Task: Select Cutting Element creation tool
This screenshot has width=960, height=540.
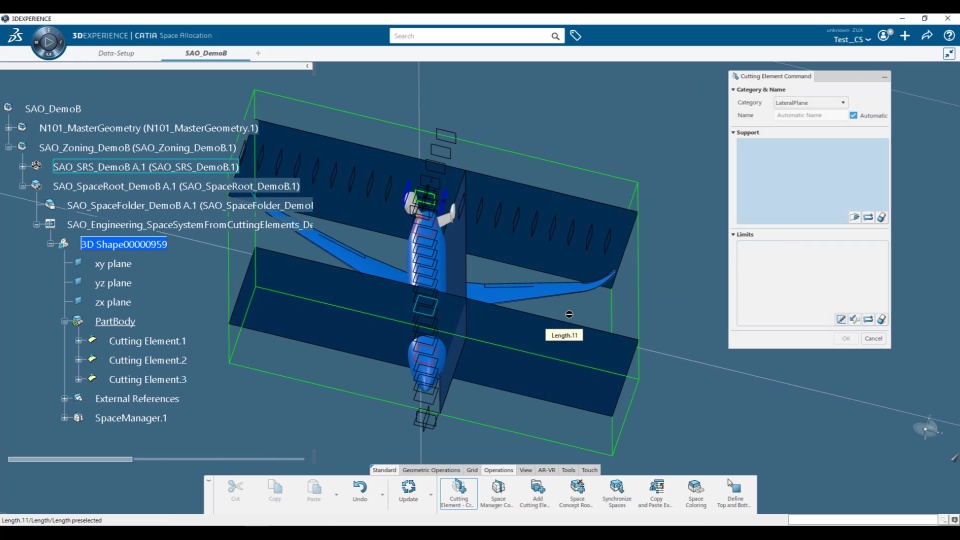Action: pyautogui.click(x=459, y=493)
